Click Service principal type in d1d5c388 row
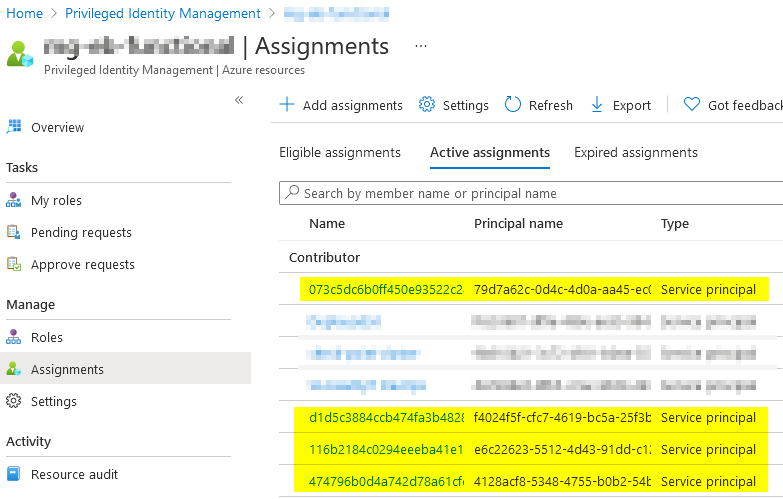The height and width of the screenshot is (499, 783). [x=708, y=418]
